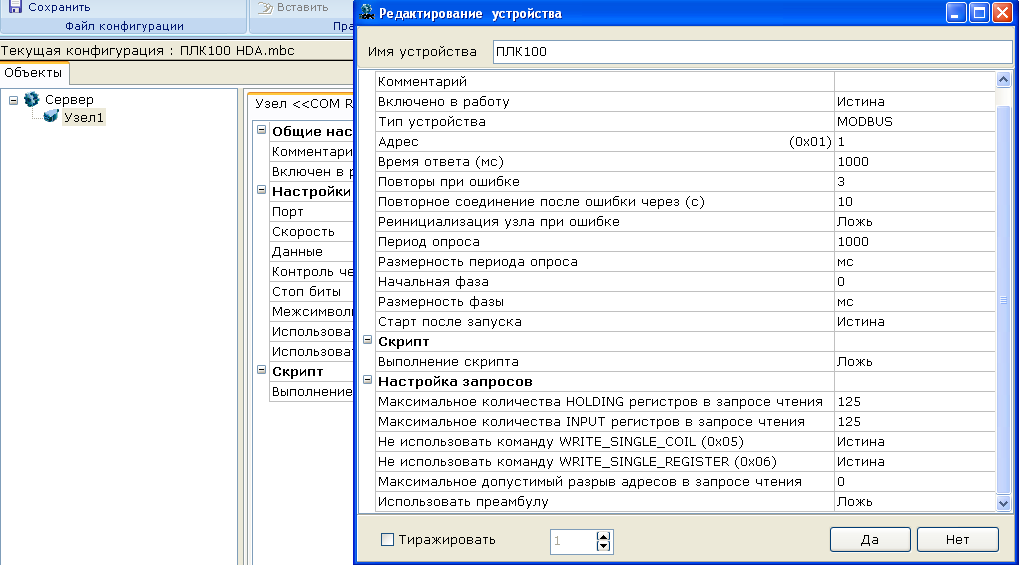Select the Узел1 tree item
Image resolution: width=1019 pixels, height=565 pixels.
point(84,118)
